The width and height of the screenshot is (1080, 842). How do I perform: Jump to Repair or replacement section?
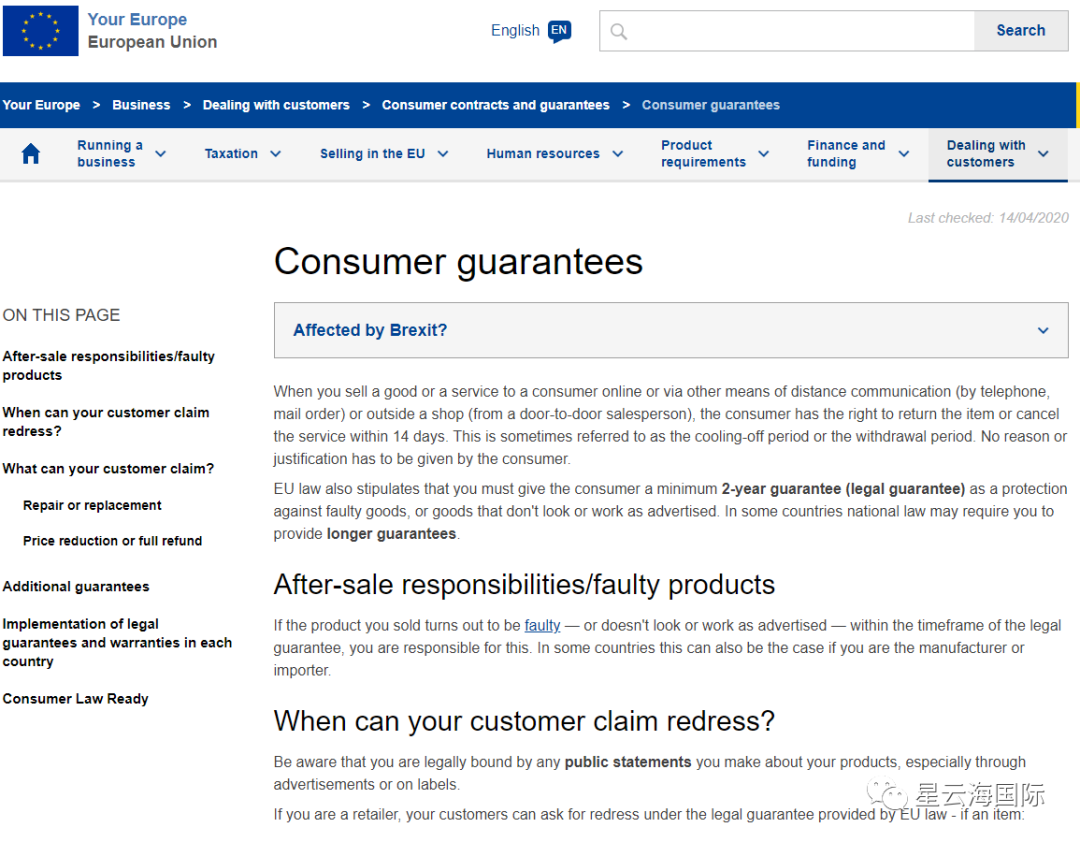(x=92, y=506)
